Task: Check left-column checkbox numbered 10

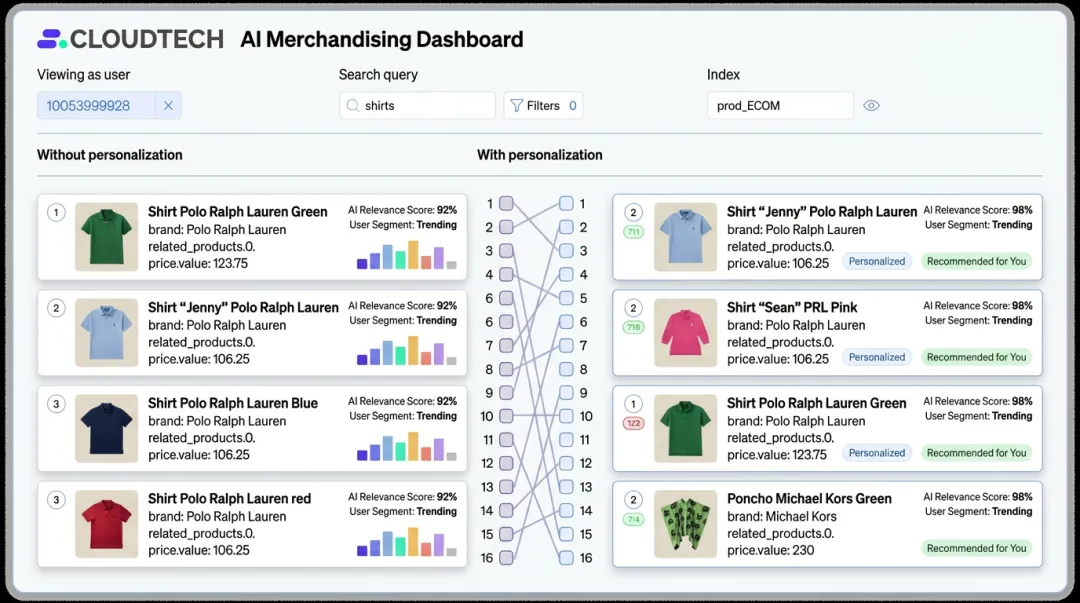Action: coord(506,416)
